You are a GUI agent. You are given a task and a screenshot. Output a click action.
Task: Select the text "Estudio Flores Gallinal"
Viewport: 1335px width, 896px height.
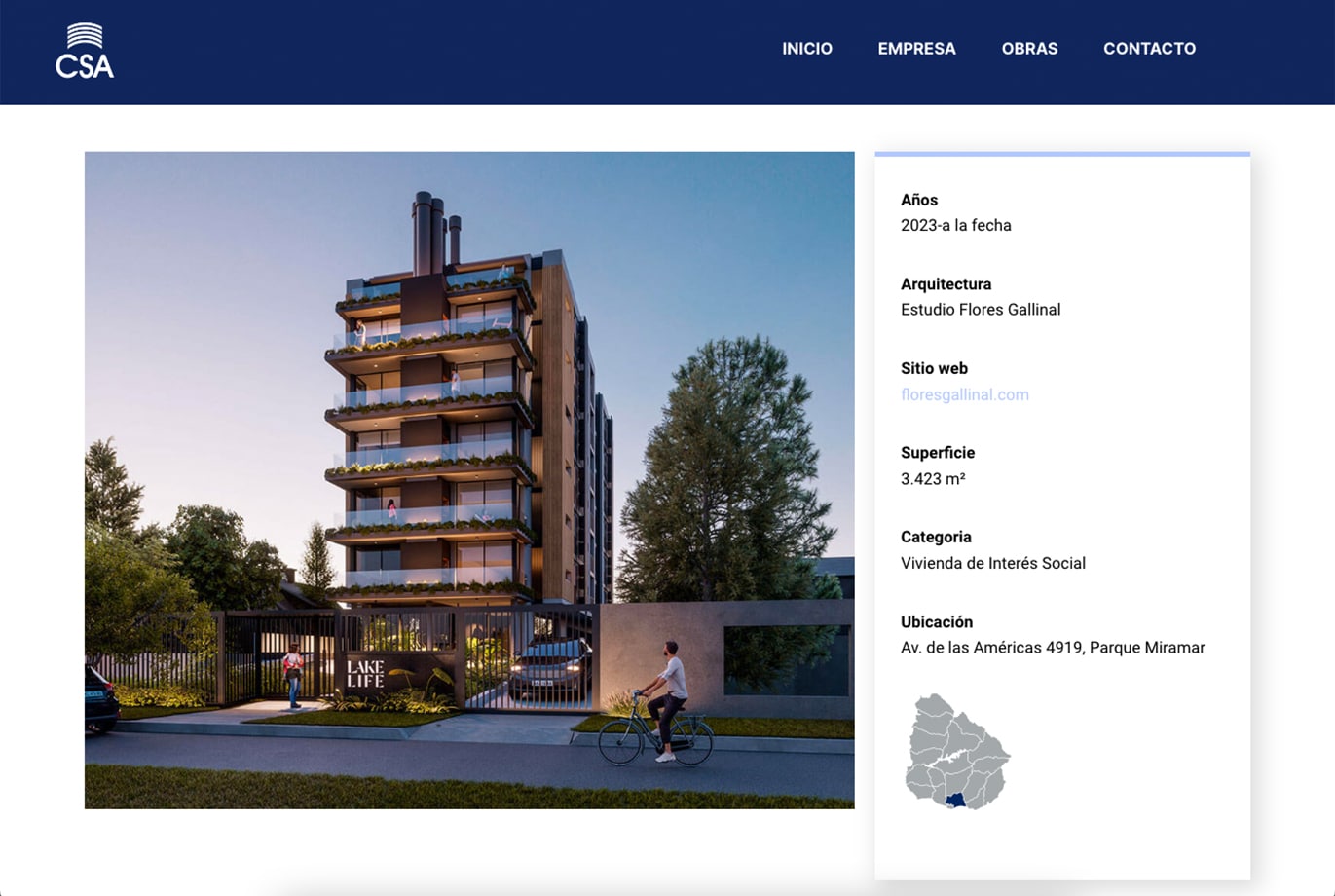pyautogui.click(x=981, y=310)
